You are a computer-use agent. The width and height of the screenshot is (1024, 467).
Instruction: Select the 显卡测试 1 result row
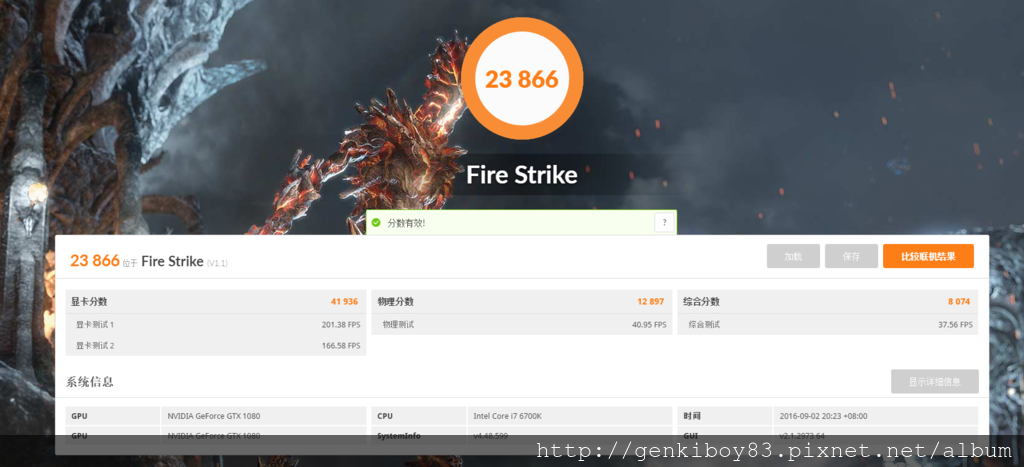(216, 325)
